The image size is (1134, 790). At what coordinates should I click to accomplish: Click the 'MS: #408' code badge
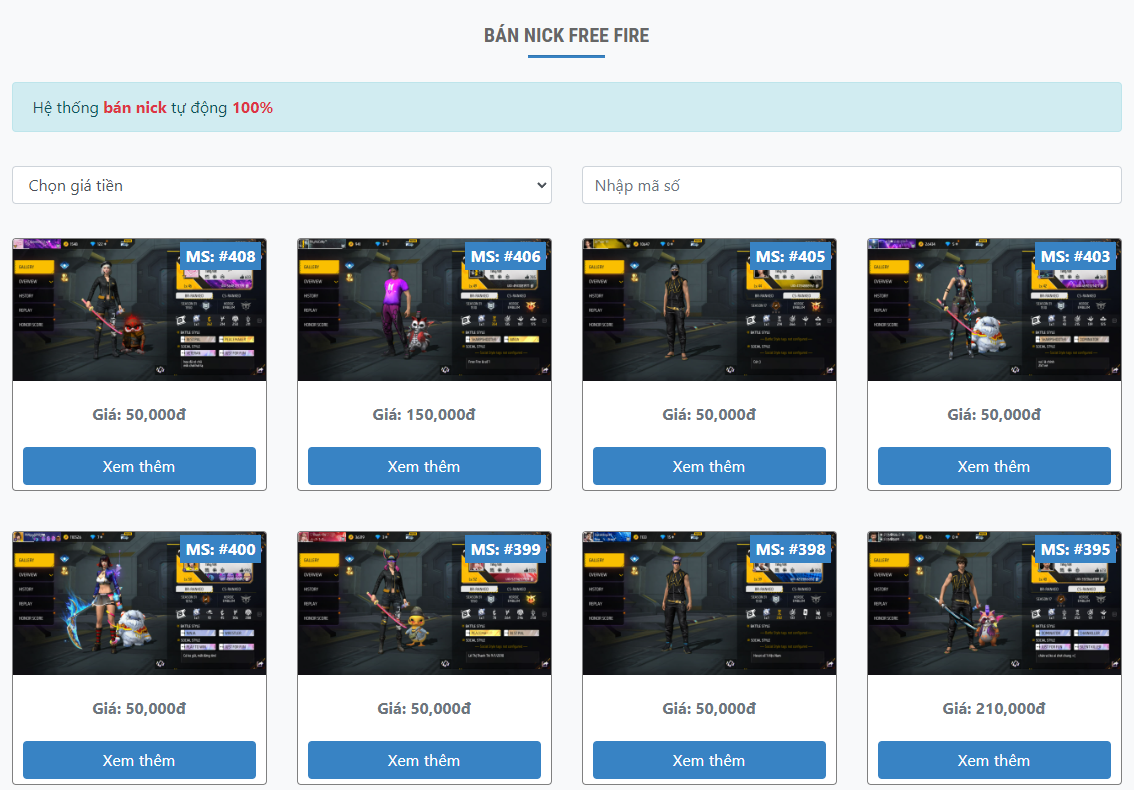(221, 256)
